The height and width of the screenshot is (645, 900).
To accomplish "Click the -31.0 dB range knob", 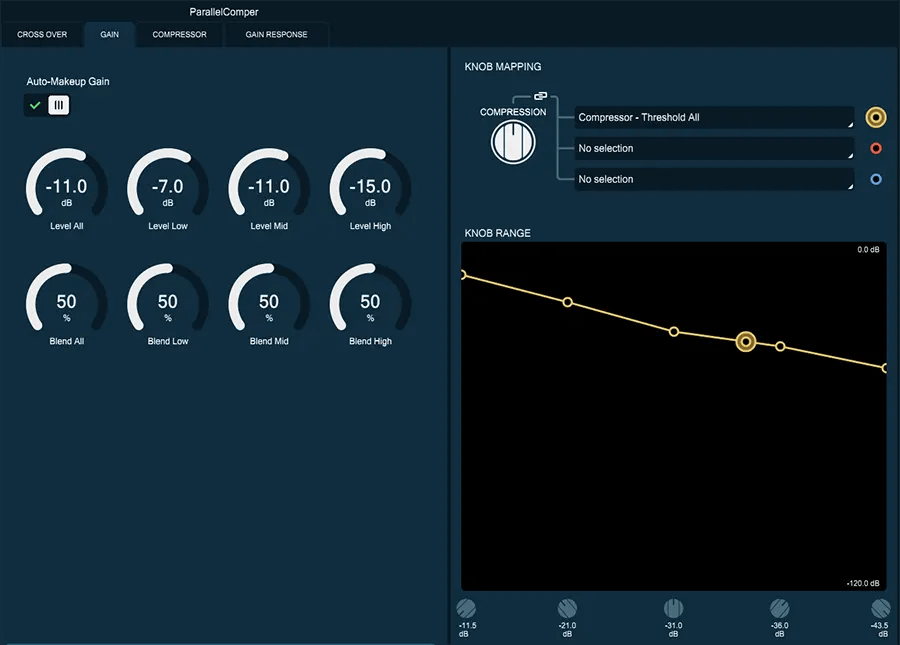I will tap(674, 608).
